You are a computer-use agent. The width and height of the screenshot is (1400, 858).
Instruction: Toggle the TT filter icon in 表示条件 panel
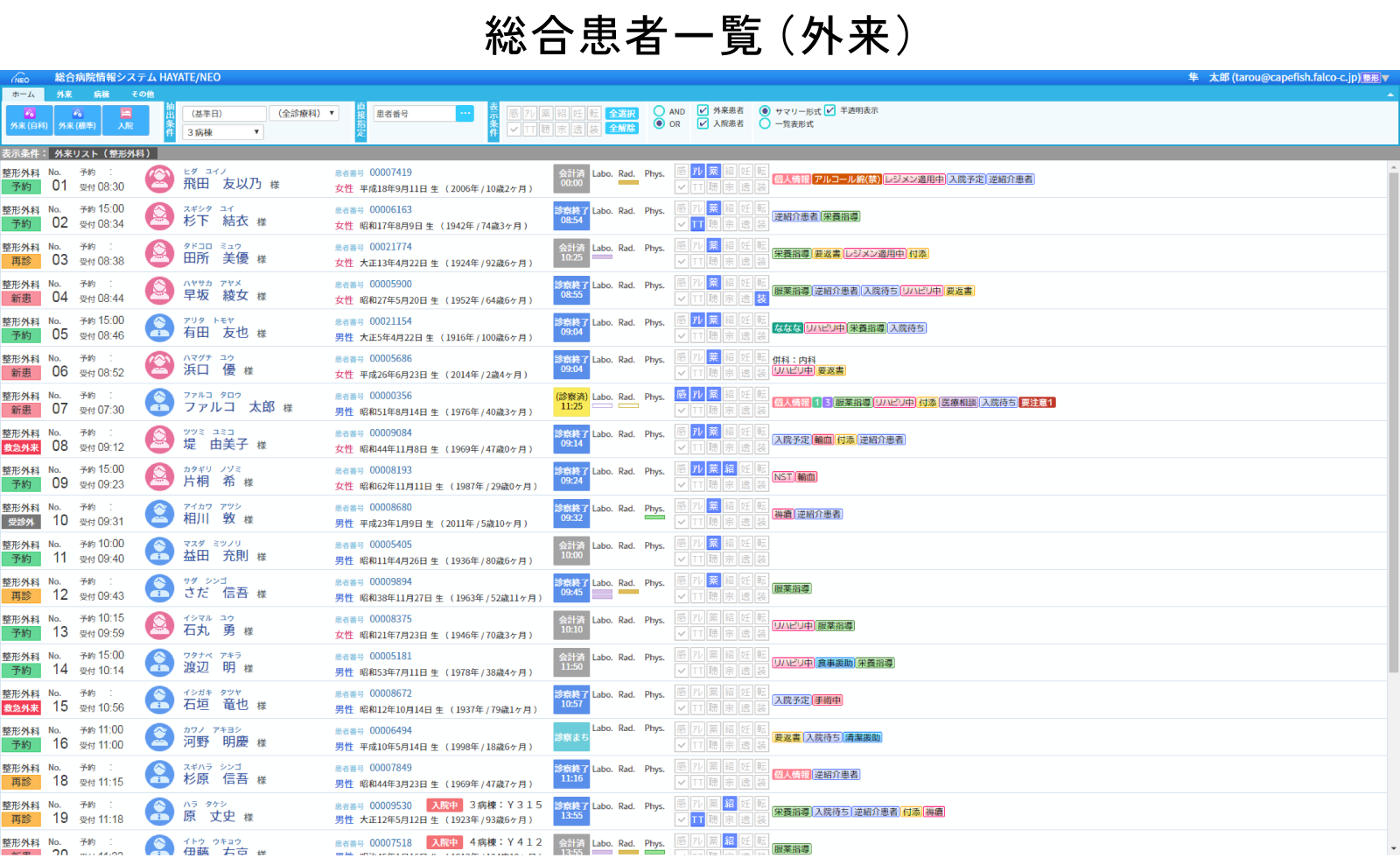[x=529, y=130]
